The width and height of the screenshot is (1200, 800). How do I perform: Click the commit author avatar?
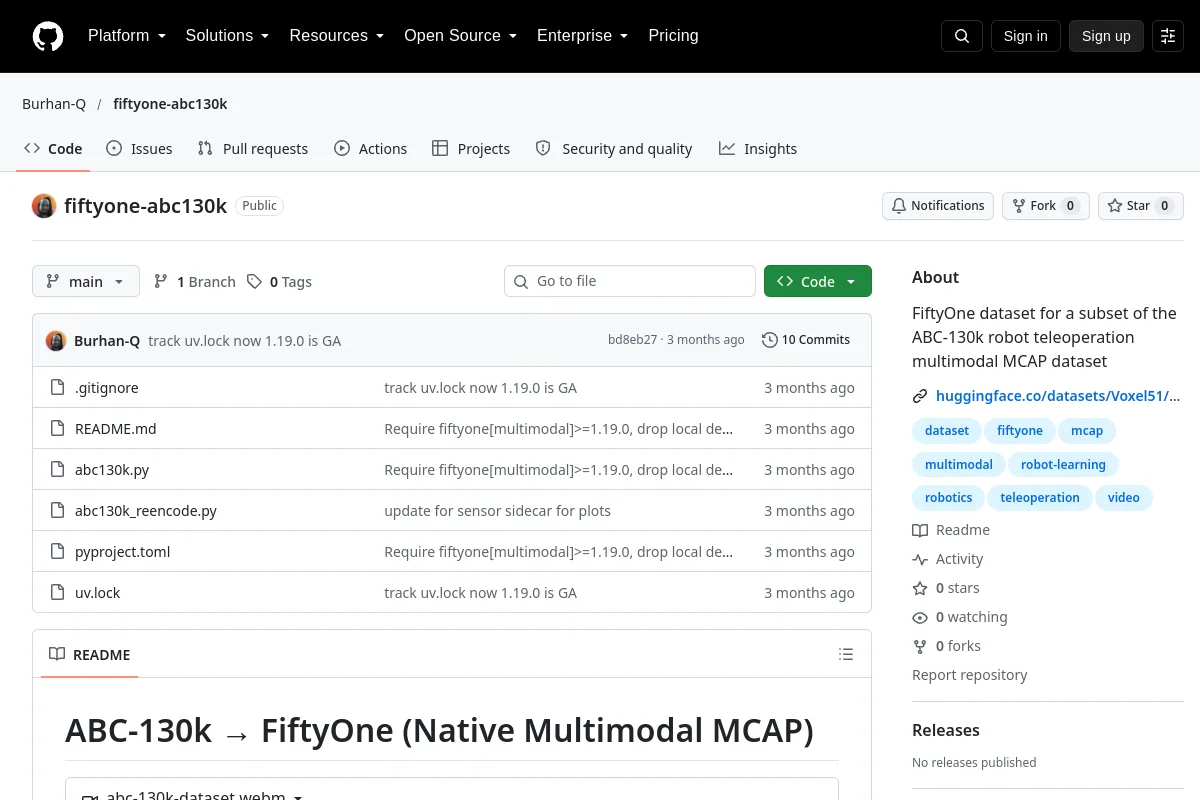click(56, 340)
